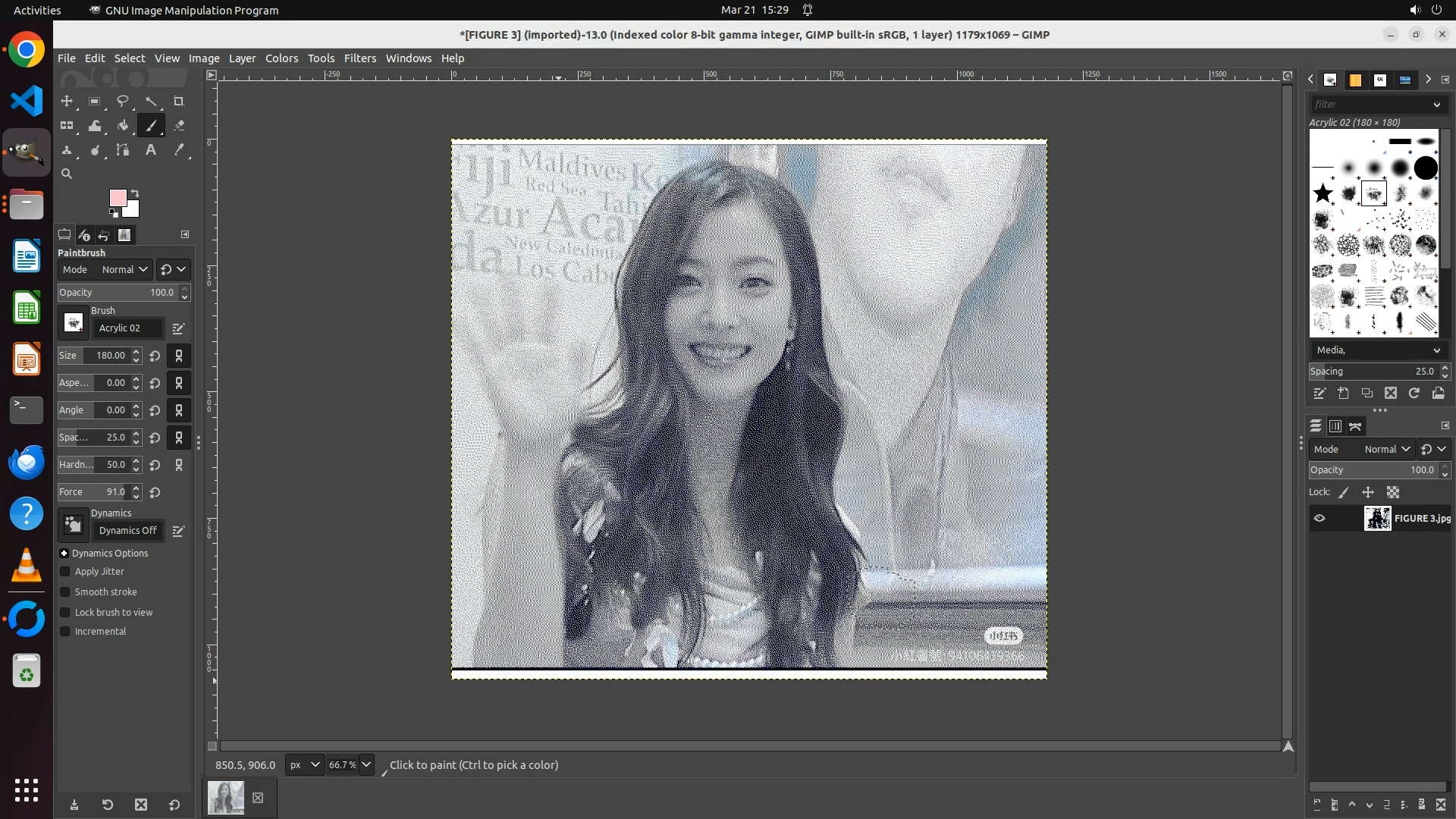The width and height of the screenshot is (1456, 819).
Task: Select the Crop tool
Action: click(179, 101)
